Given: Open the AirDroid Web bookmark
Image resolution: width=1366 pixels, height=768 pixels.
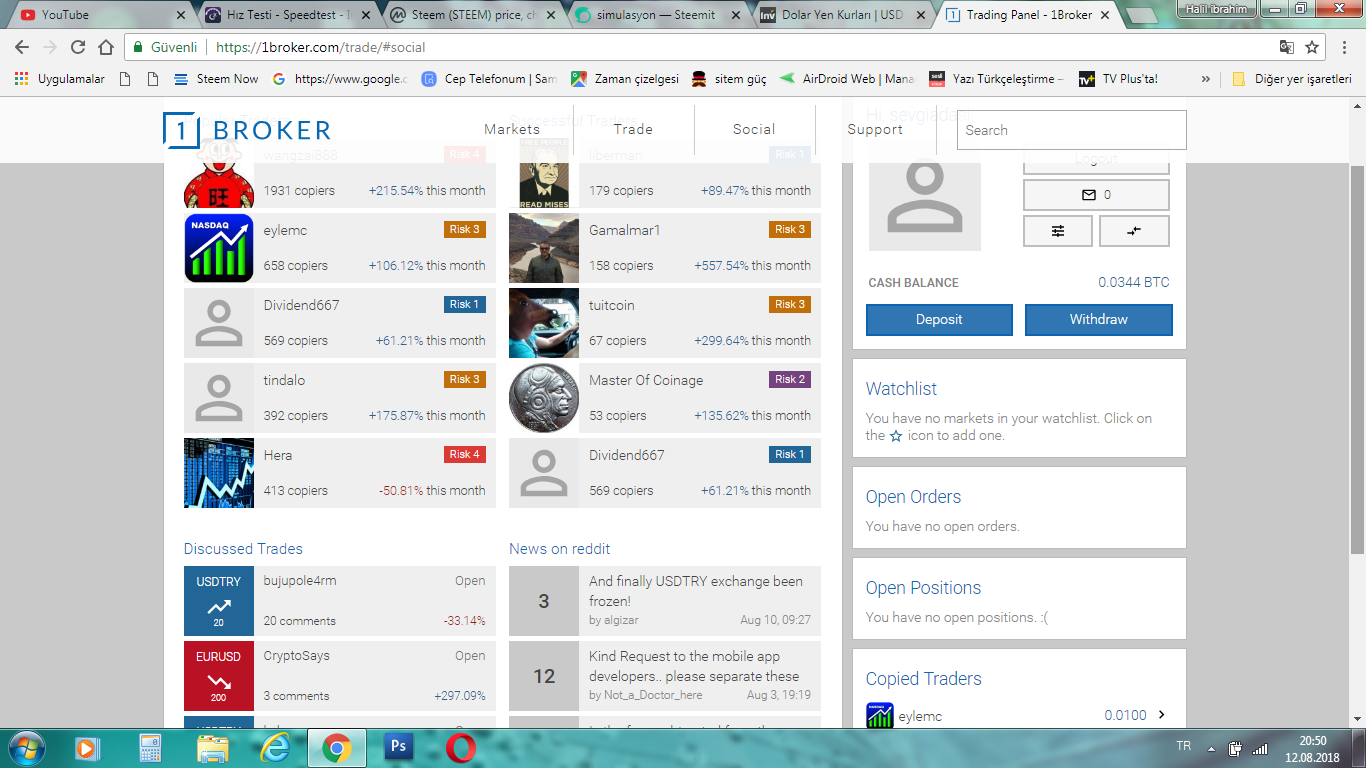Looking at the screenshot, I should tap(847, 79).
